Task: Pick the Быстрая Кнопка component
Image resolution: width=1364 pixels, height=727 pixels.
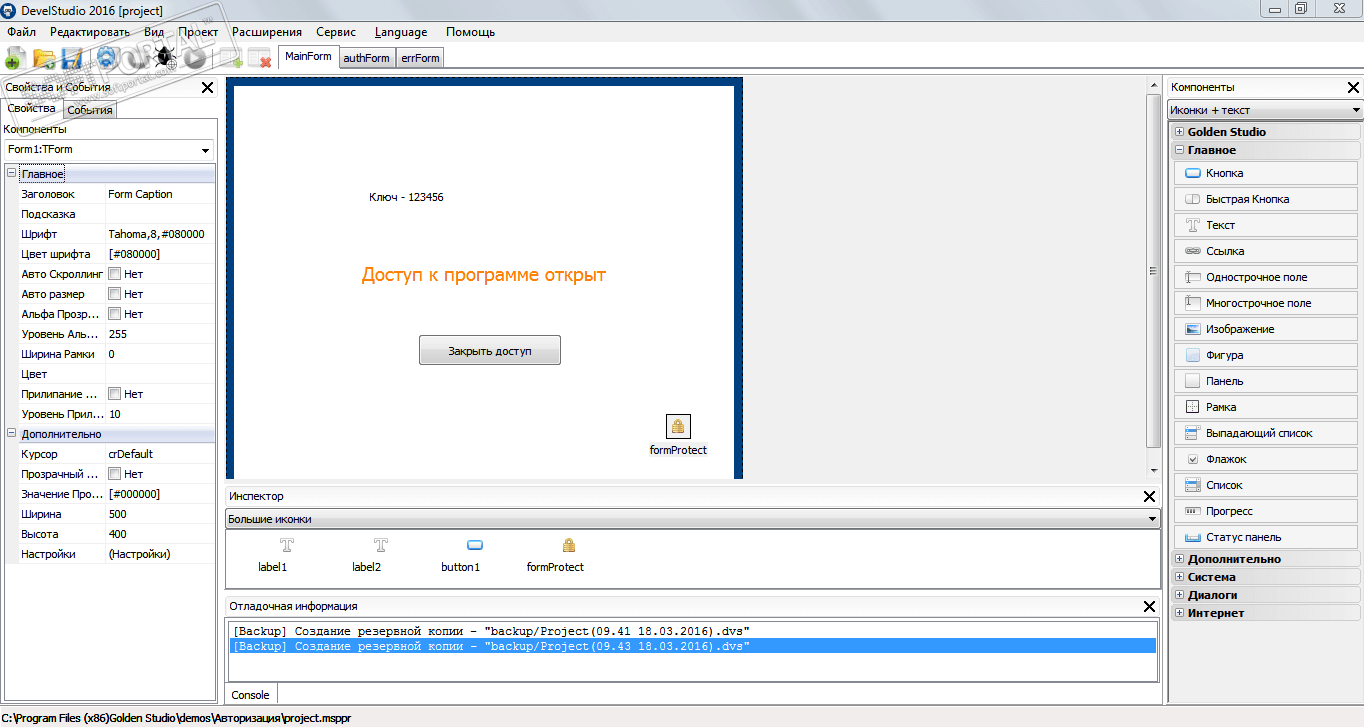Action: click(1266, 199)
